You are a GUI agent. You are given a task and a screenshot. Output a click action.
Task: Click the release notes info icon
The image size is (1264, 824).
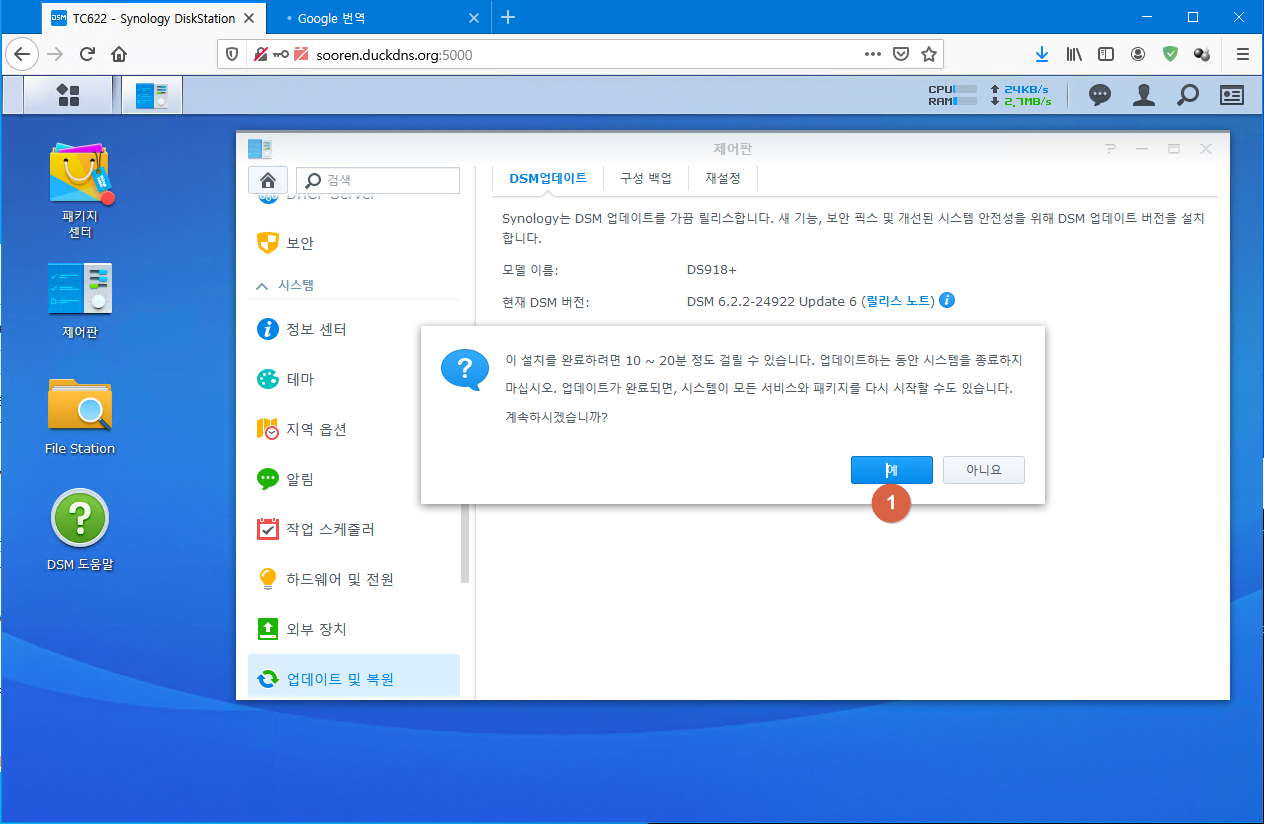click(947, 300)
